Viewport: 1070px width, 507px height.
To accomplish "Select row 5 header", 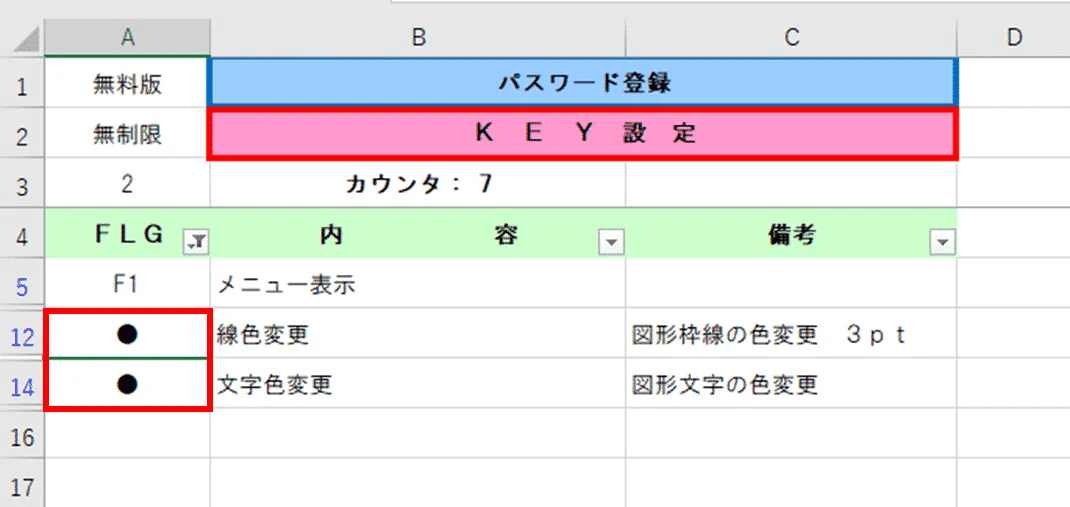I will click(22, 285).
